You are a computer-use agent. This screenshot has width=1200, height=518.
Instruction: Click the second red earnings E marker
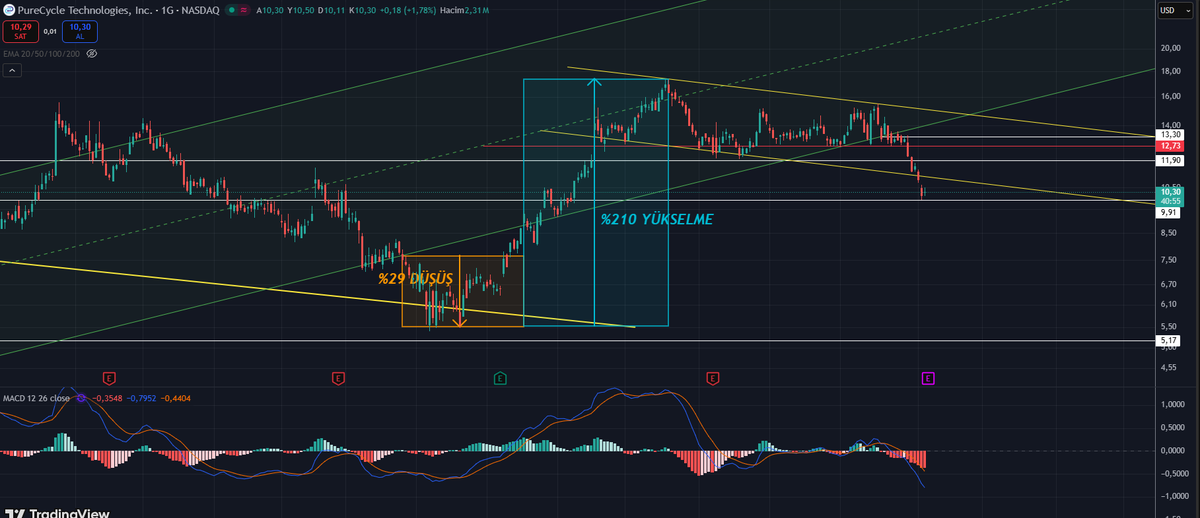tap(338, 378)
